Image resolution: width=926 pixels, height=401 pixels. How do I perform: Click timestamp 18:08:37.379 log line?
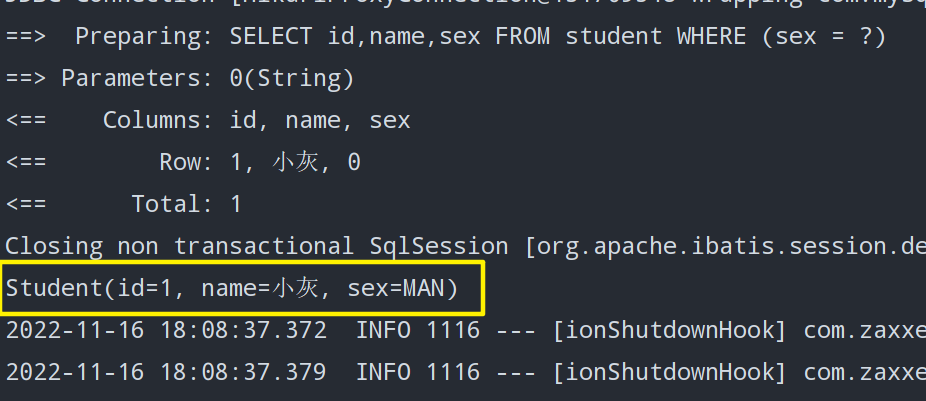(243, 372)
